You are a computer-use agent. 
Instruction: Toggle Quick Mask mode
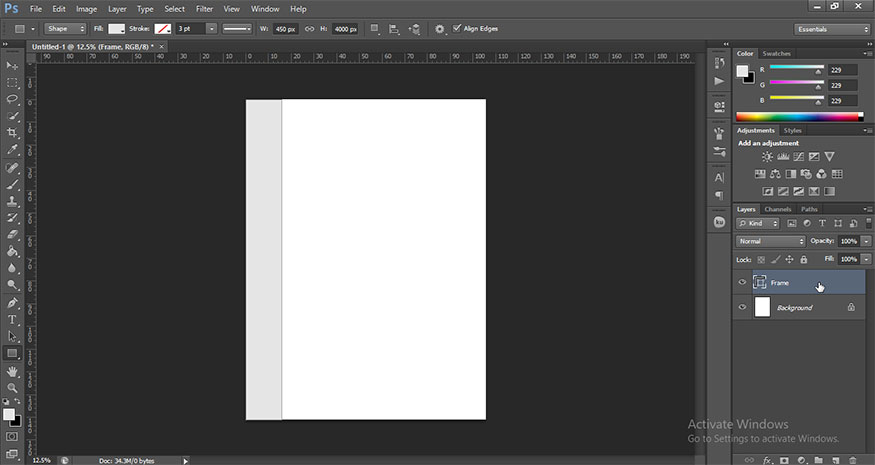pos(12,437)
